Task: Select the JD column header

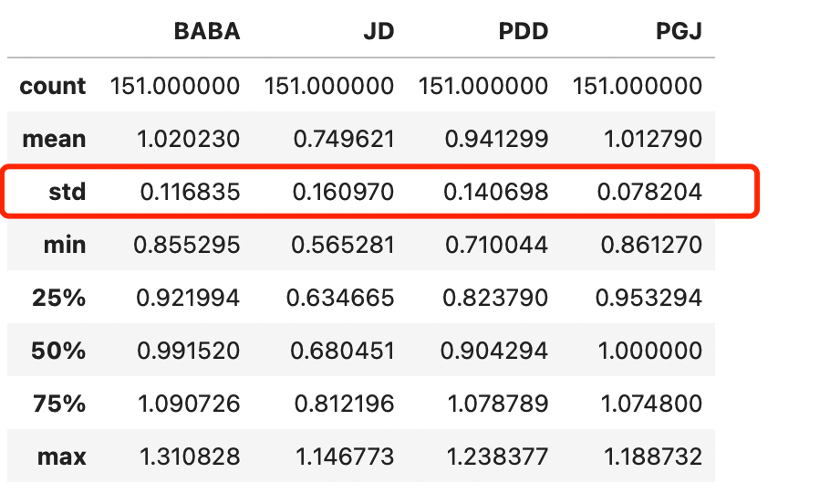Action: pyautogui.click(x=379, y=31)
